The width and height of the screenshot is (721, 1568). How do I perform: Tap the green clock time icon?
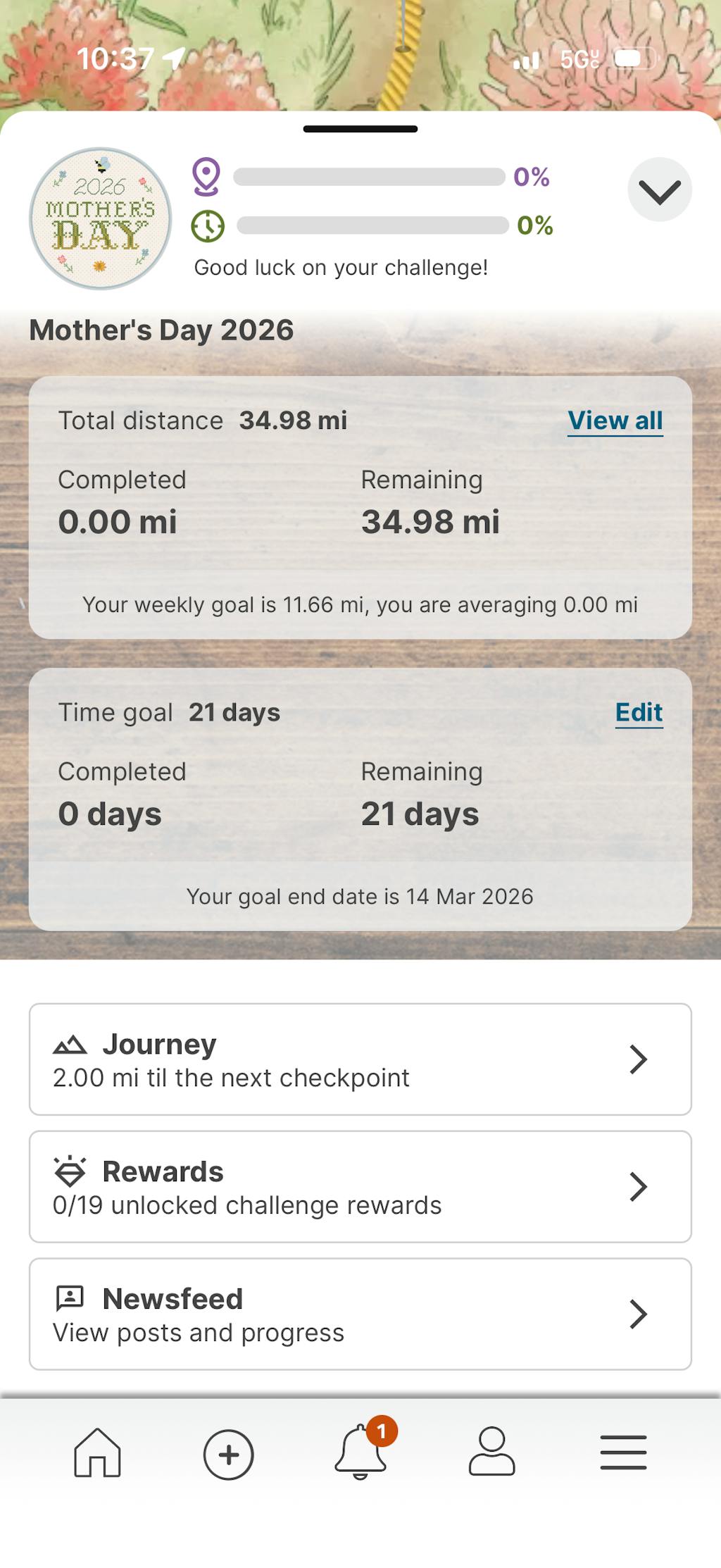coord(208,226)
